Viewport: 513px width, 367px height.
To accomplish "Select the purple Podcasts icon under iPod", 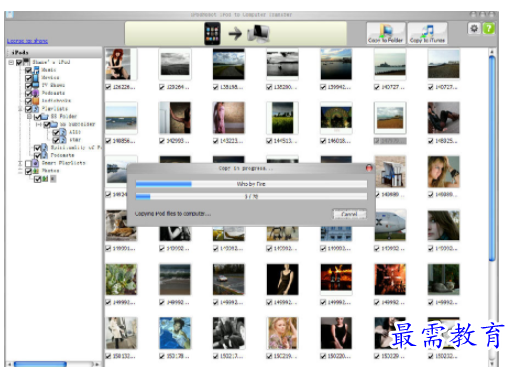I will coord(36,93).
